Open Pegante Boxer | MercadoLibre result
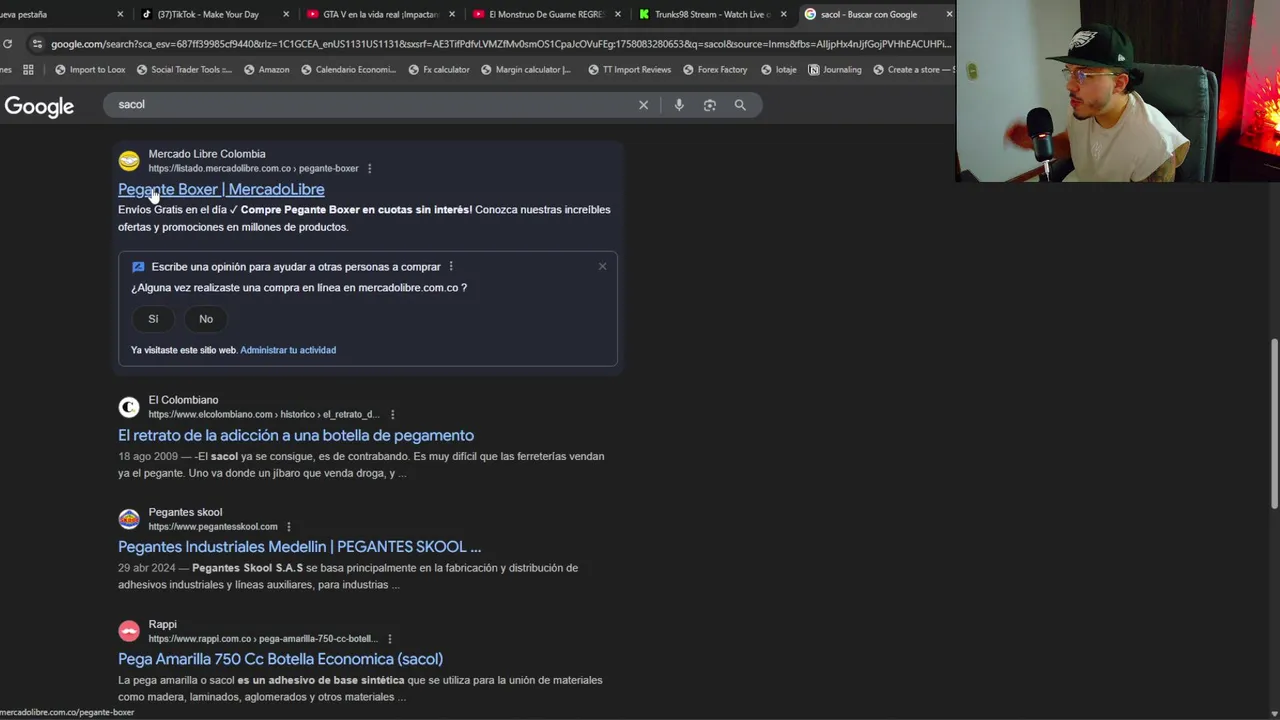 point(221,189)
